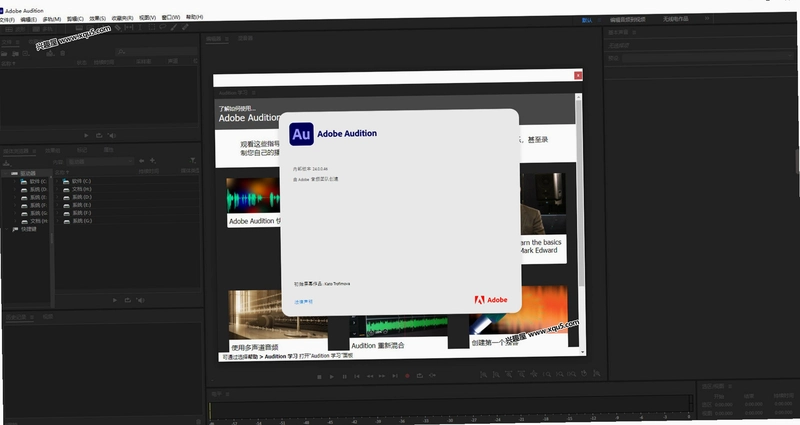Select 系统 (F:) in the contents list
The width and height of the screenshot is (800, 425).
tap(82, 213)
